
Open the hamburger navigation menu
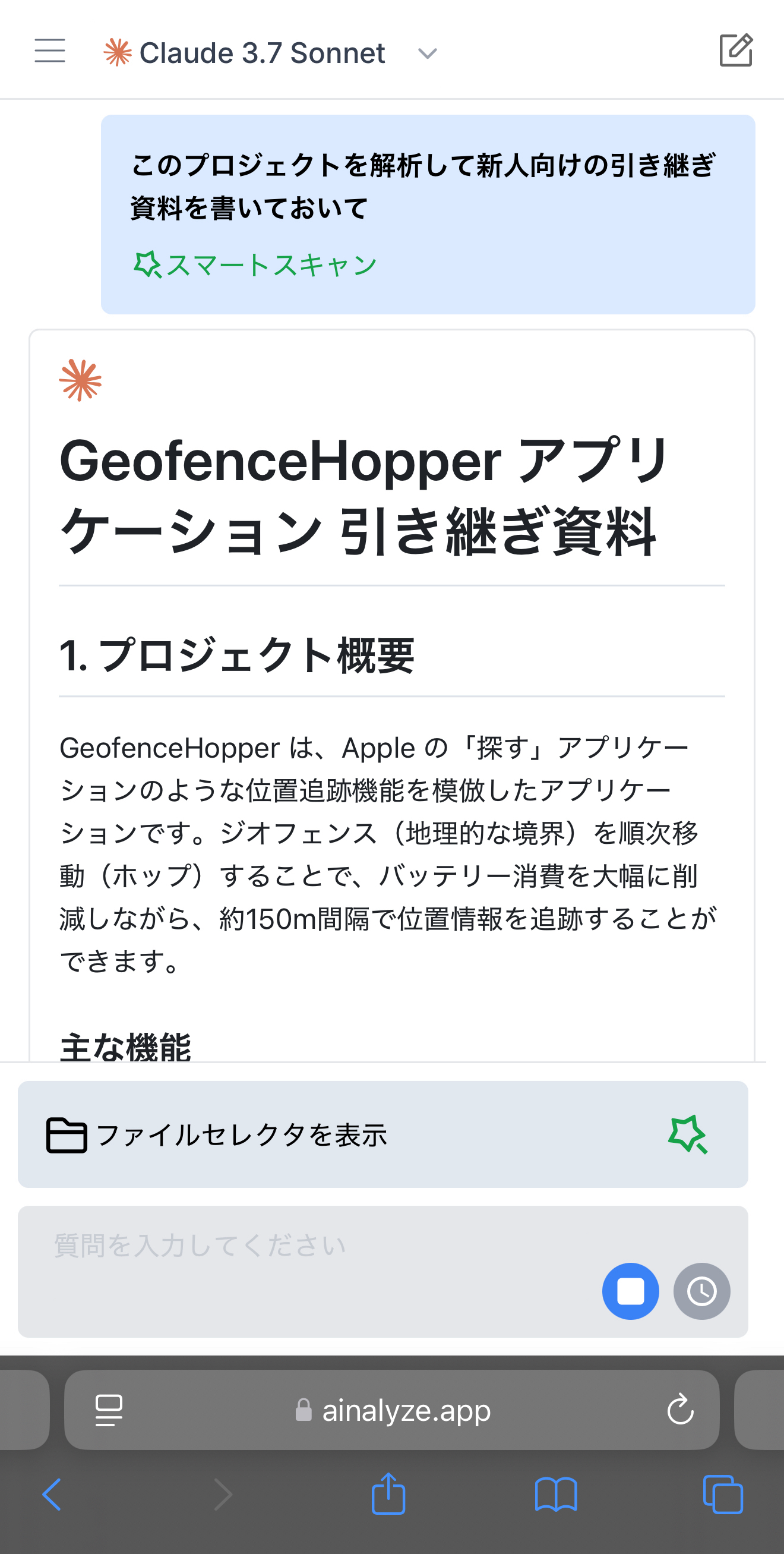tap(50, 52)
